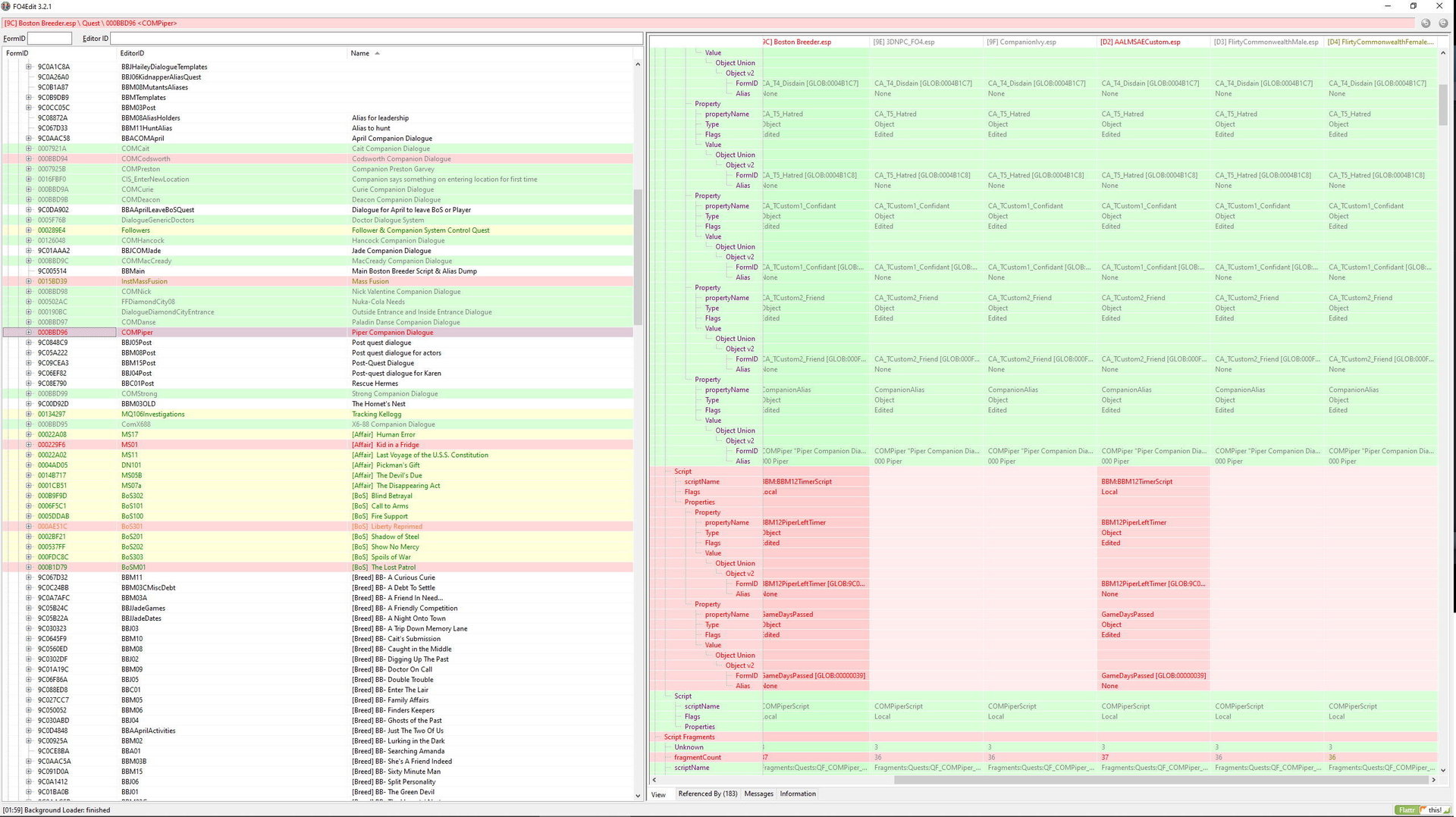The height and width of the screenshot is (817, 1456).
Task: Select the BBM11HuntAlias record row
Action: pyautogui.click(x=318, y=128)
